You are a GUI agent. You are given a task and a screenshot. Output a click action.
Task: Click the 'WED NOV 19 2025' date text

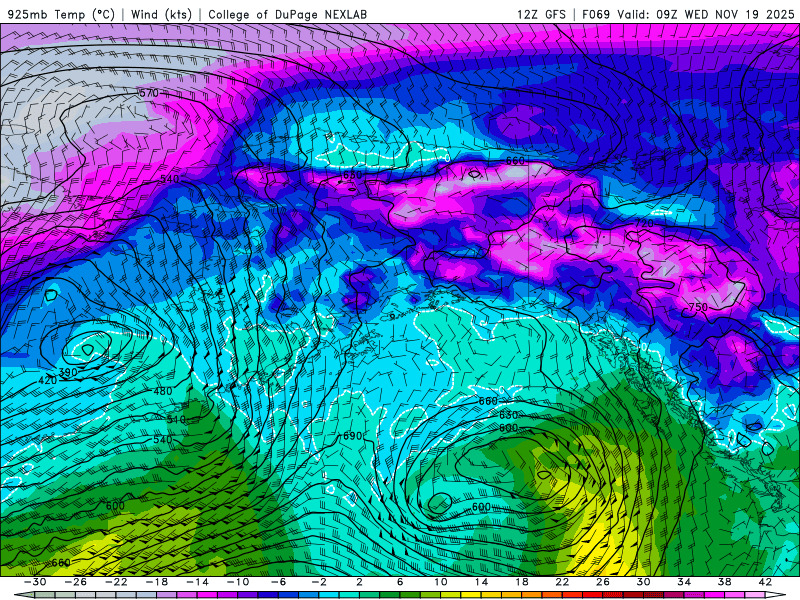click(739, 14)
